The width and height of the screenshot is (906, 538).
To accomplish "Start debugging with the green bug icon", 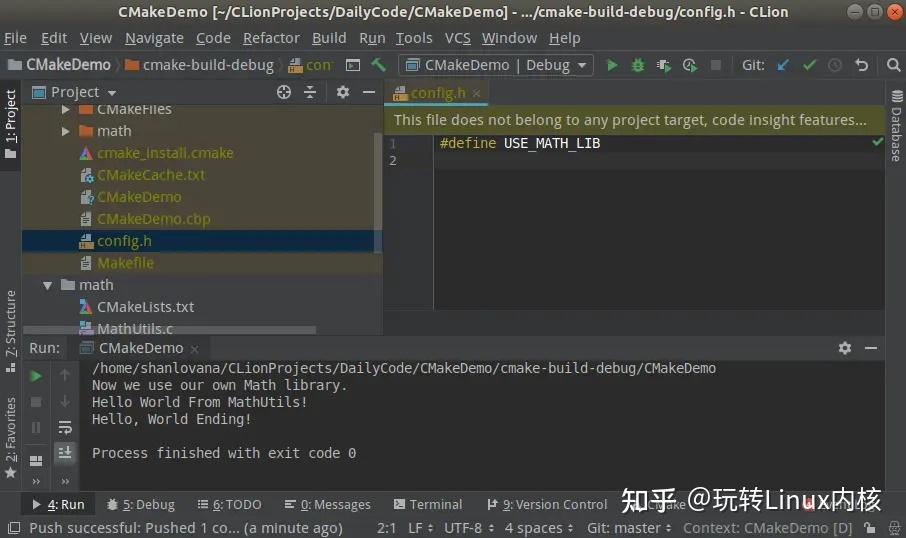I will coord(638,65).
